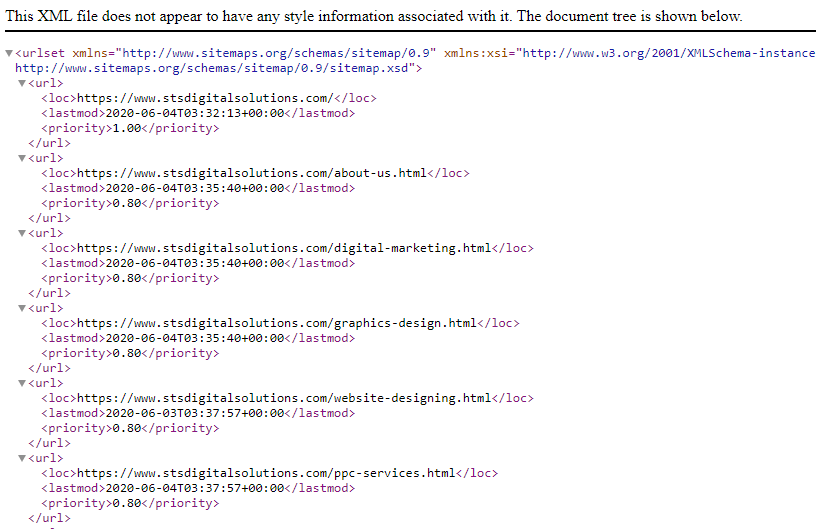Click the homepage loc URL text
Image resolution: width=816 pixels, height=529 pixels.
click(205, 98)
